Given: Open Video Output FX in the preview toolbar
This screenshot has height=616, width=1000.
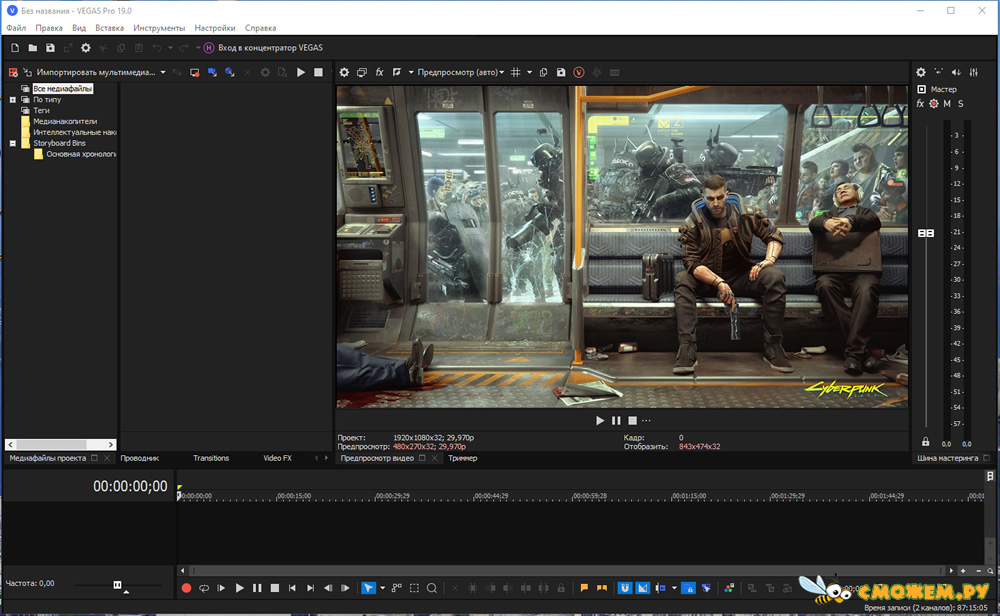Looking at the screenshot, I should pyautogui.click(x=379, y=73).
